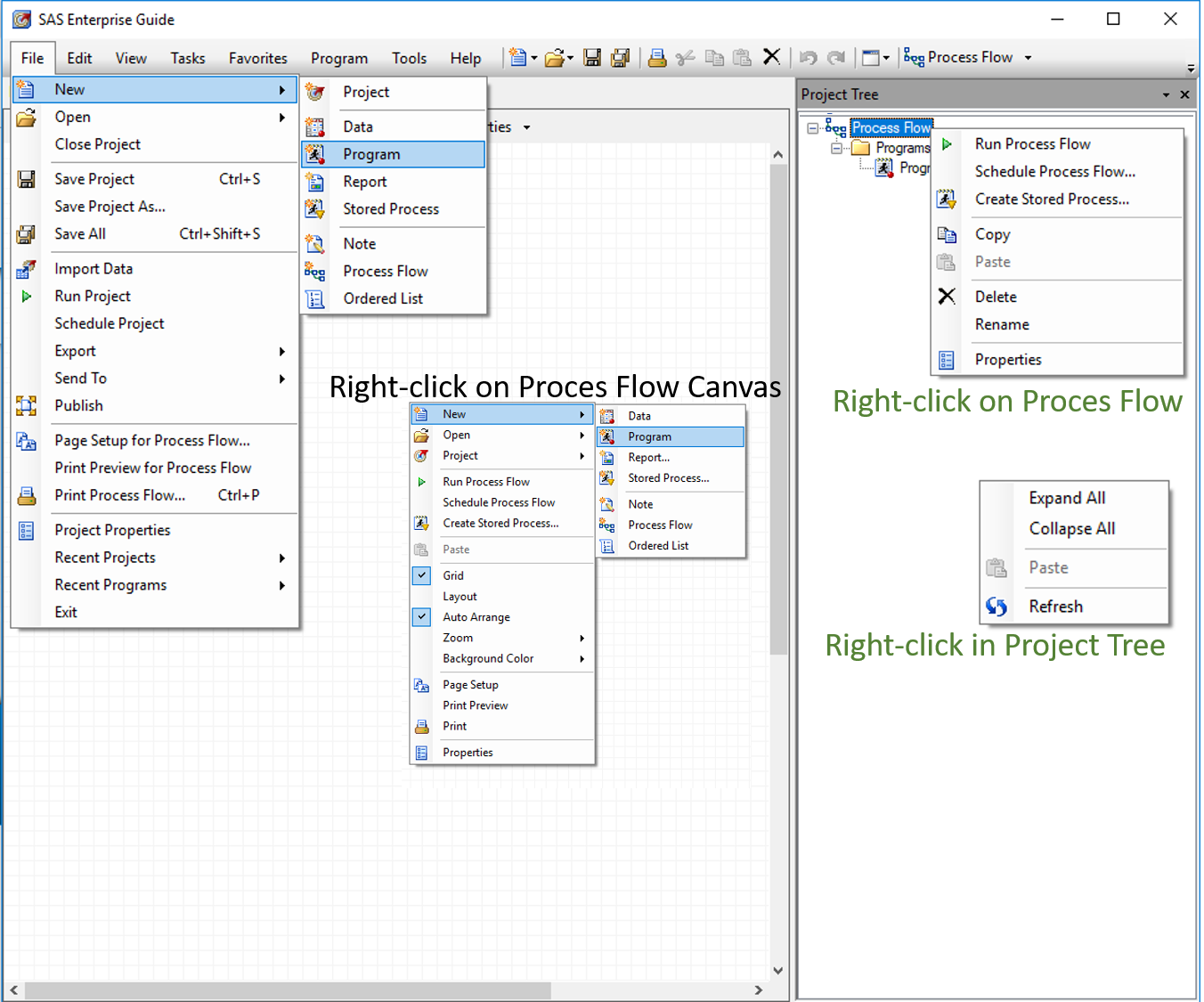Click the Copy icon in Process Flow context menu
This screenshot has height=1002, width=1204.
coord(947,233)
